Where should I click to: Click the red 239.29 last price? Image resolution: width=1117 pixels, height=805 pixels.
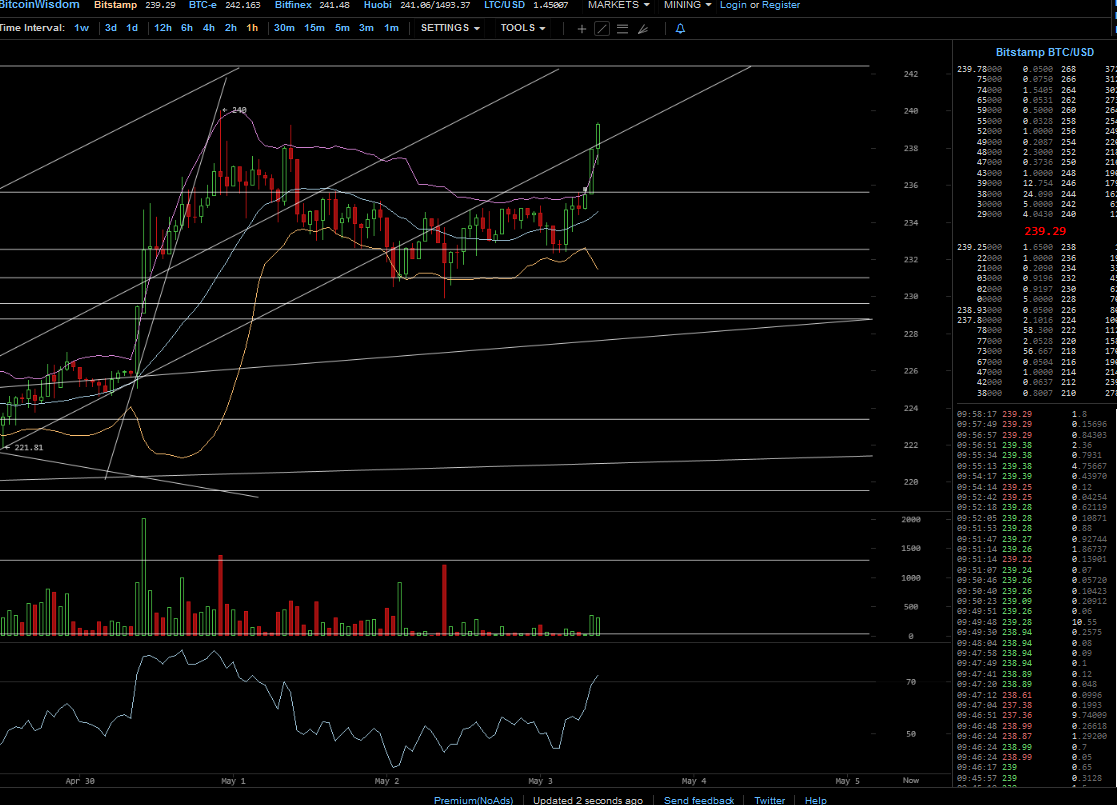(x=1045, y=231)
